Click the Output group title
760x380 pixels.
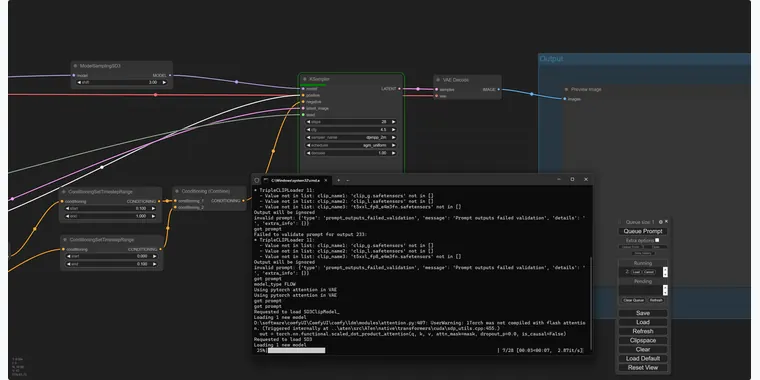tap(552, 59)
